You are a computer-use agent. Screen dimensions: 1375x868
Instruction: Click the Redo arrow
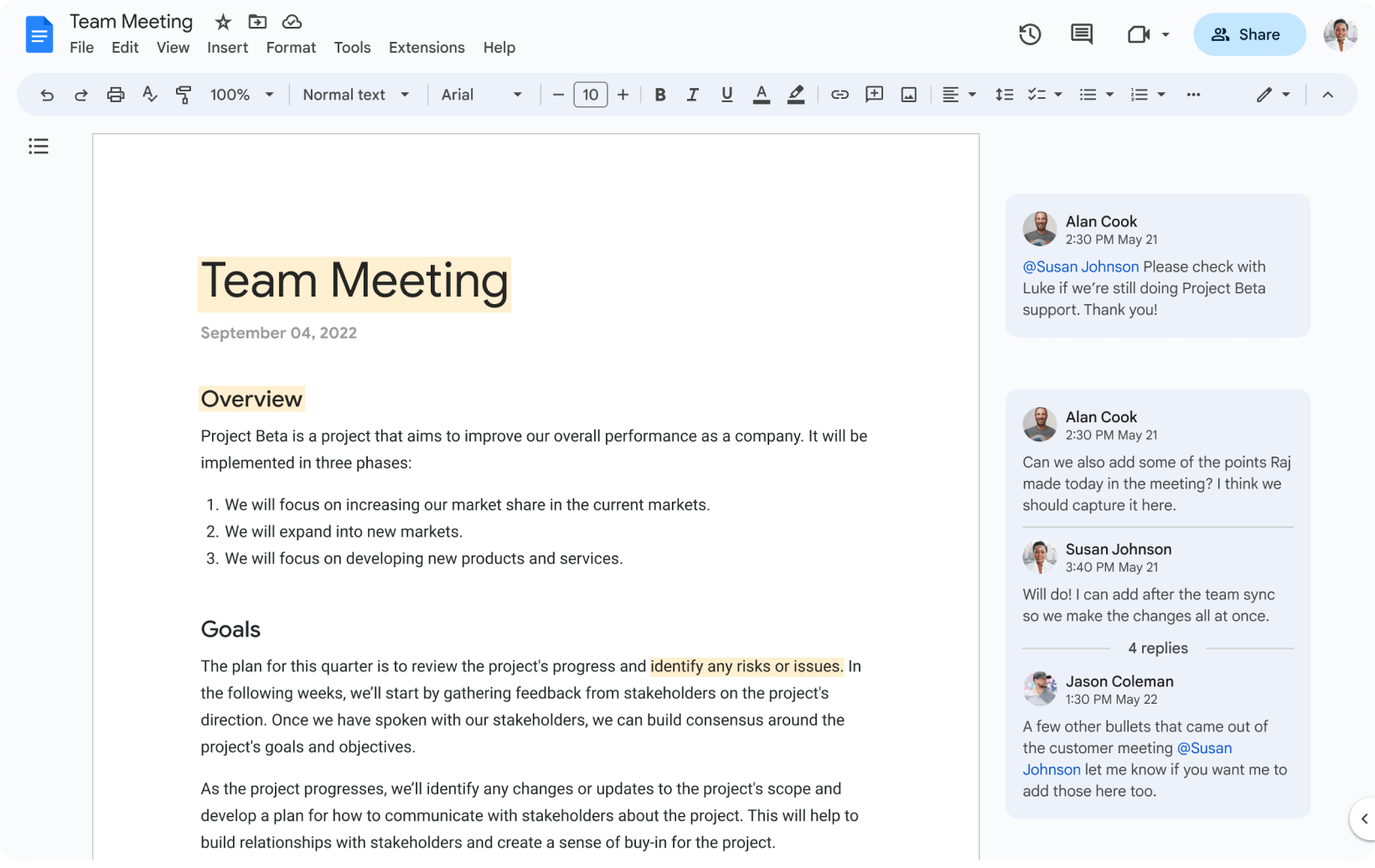coord(81,95)
